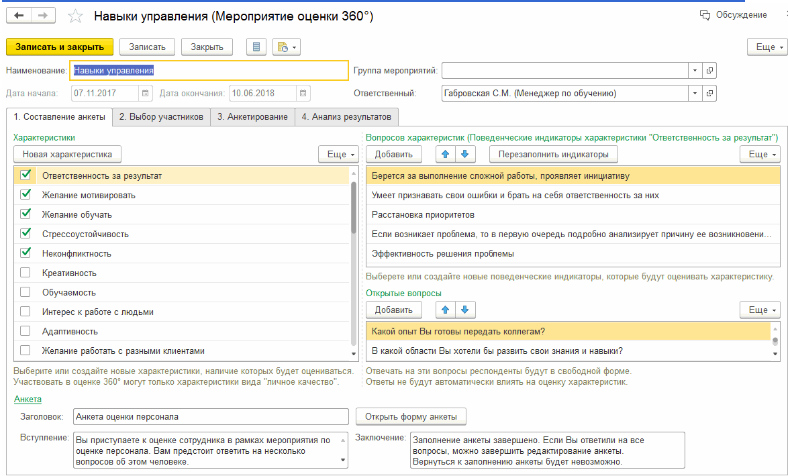Click the back navigation arrow
Screen dimensions: 788x476
coord(19,16)
